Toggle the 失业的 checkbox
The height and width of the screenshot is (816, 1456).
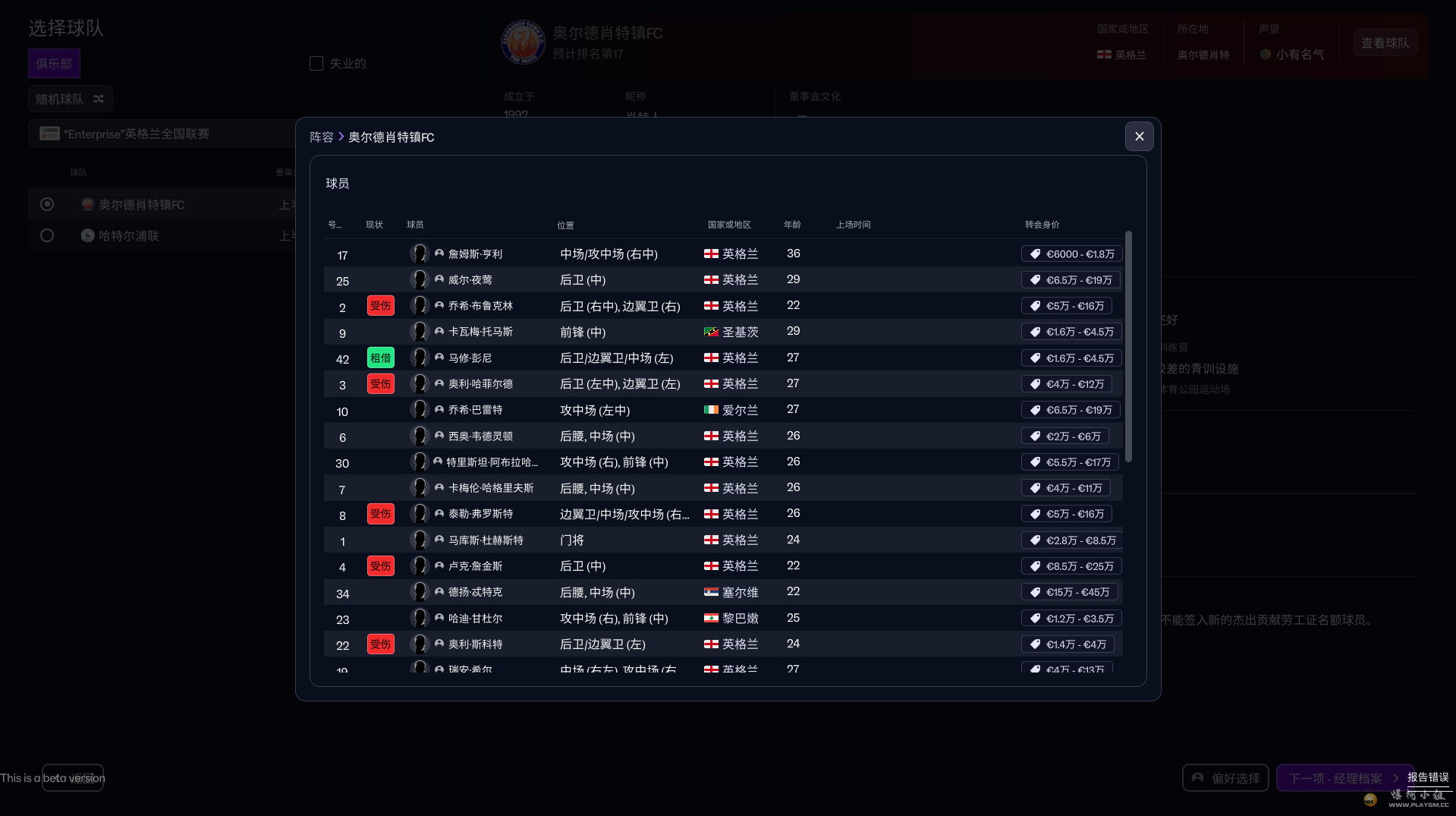316,64
